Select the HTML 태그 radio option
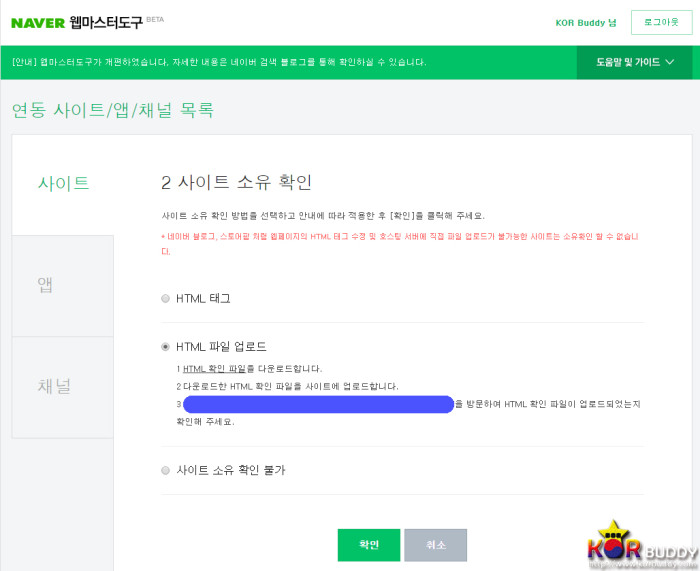 click(166, 298)
